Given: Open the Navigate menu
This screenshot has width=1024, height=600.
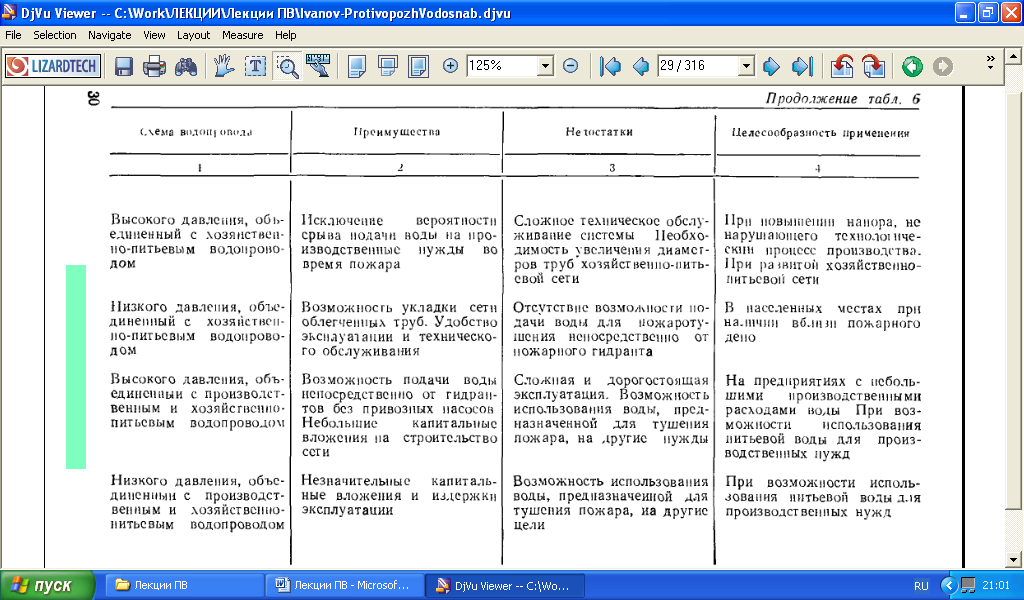Looking at the screenshot, I should point(110,35).
